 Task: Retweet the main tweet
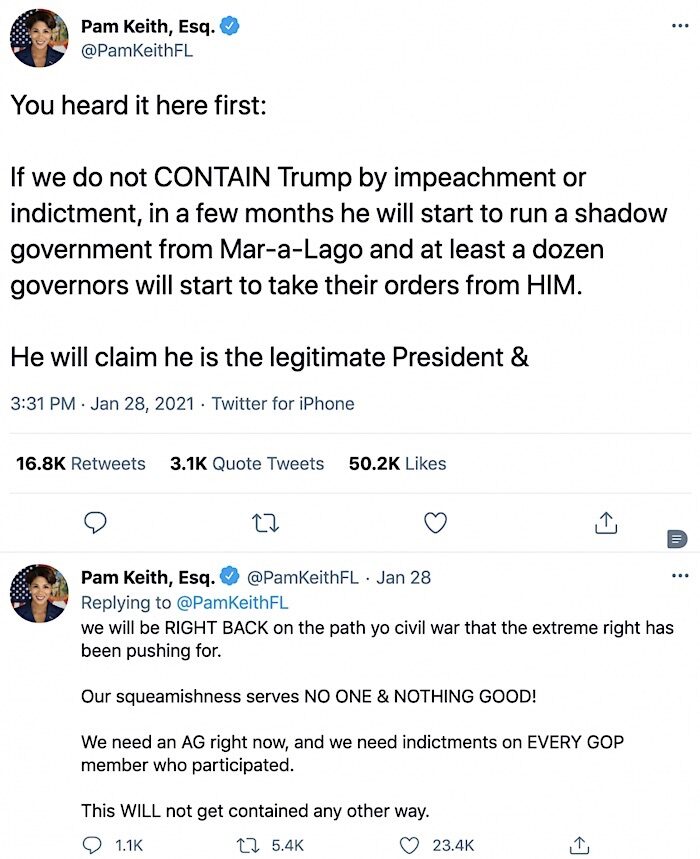(x=266, y=523)
